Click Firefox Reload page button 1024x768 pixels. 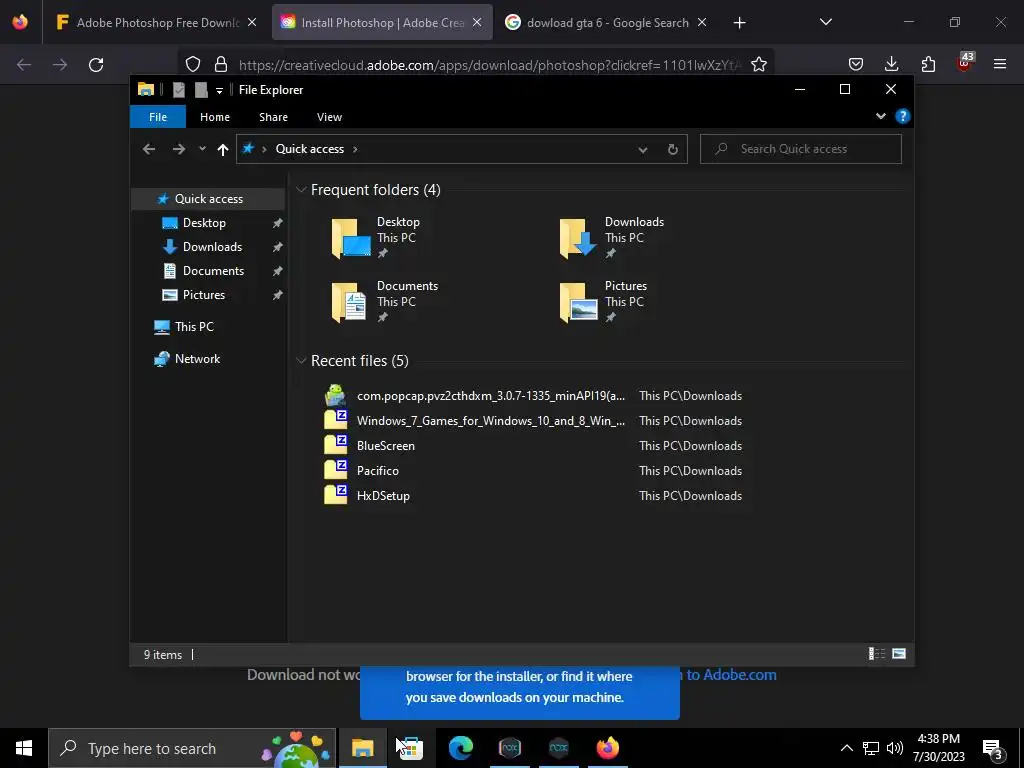click(96, 65)
